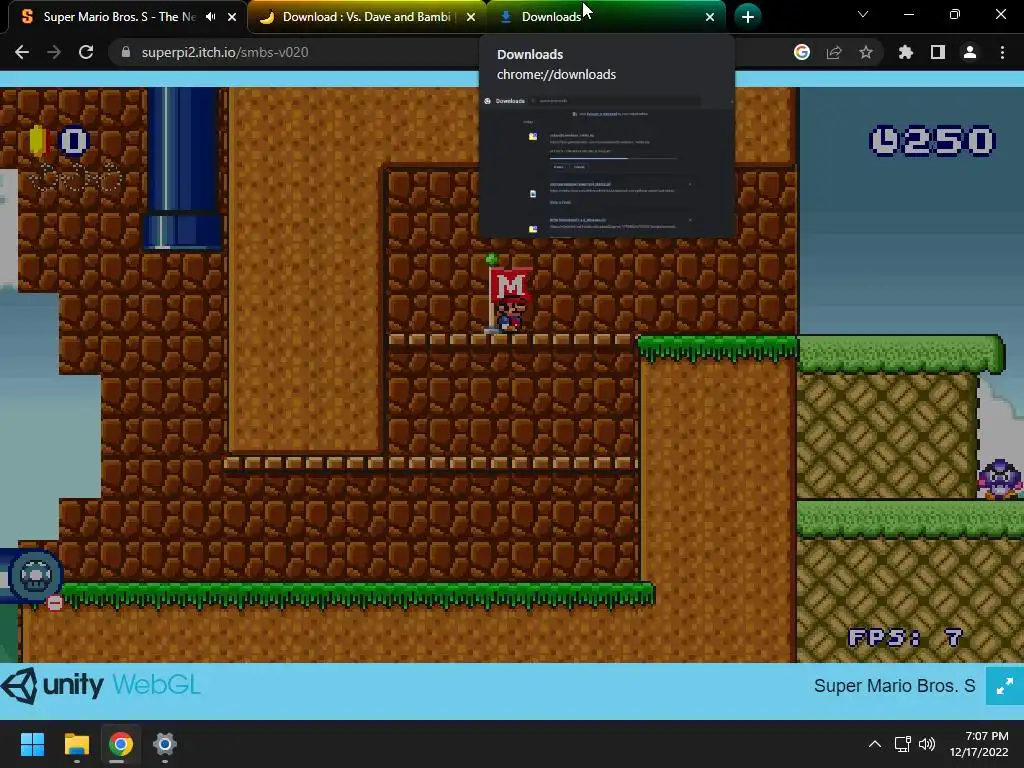1024x768 pixels.
Task: Open the volume control in tray
Action: tap(927, 744)
